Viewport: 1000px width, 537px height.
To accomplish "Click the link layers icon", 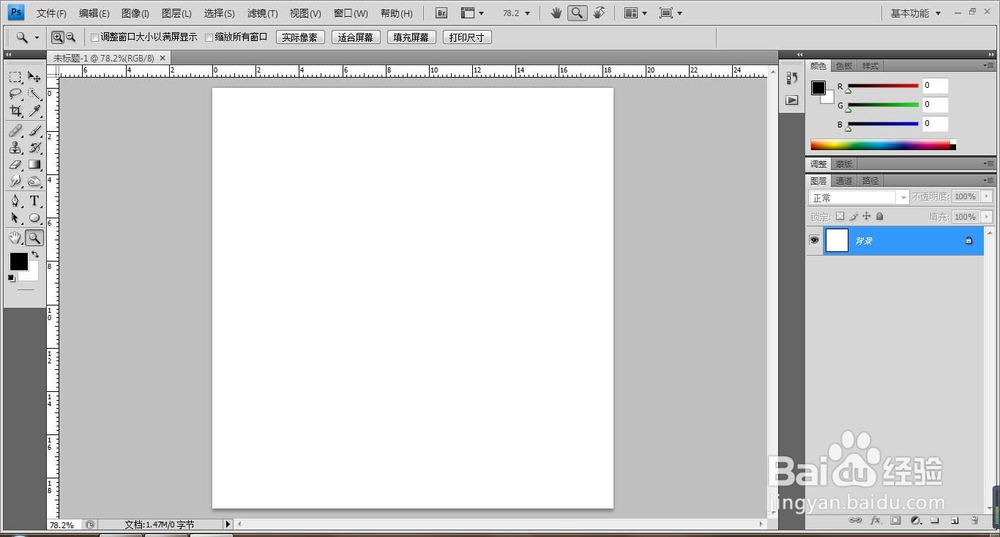I will tap(855, 520).
